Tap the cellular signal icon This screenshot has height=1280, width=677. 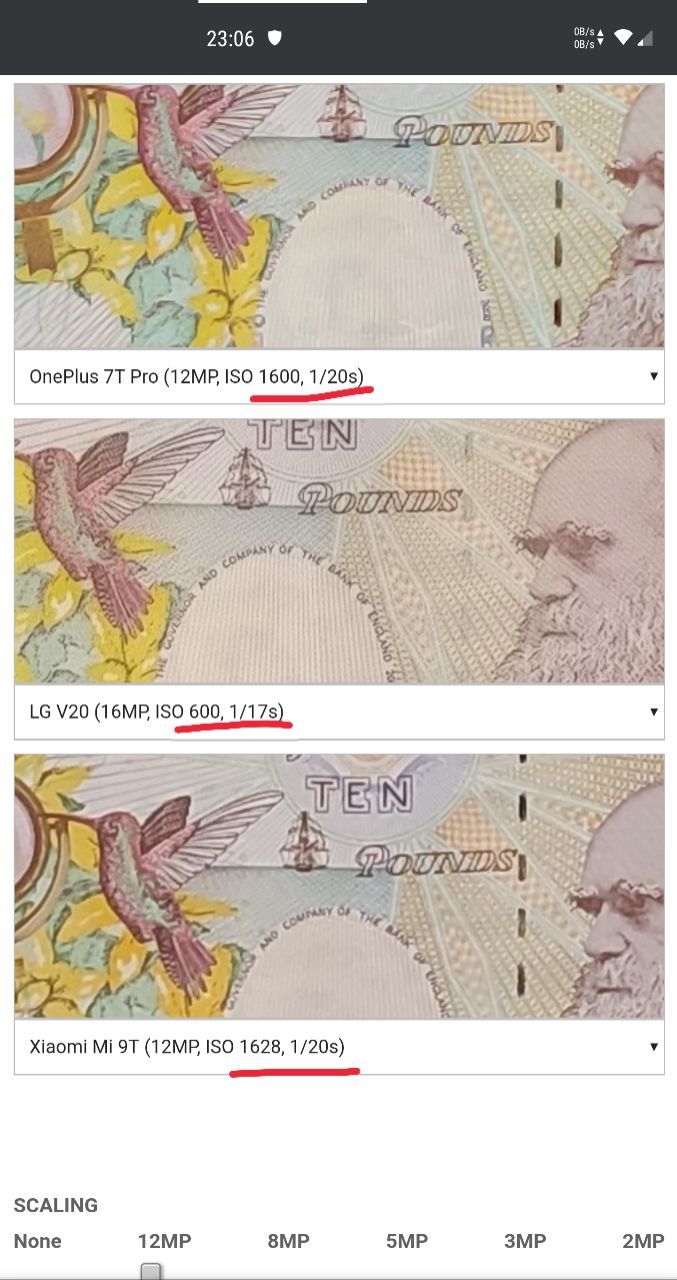point(645,38)
